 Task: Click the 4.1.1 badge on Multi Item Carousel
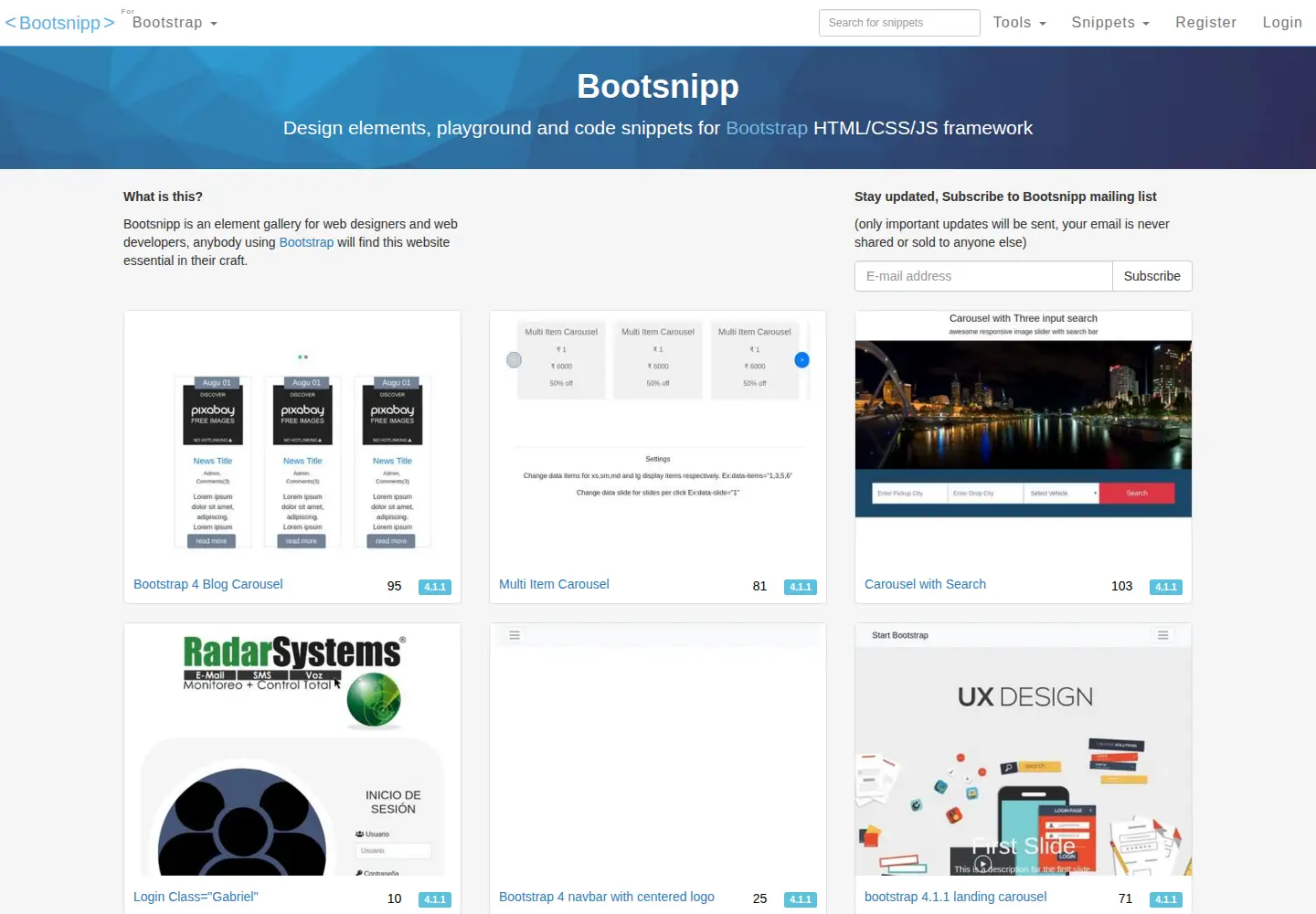click(x=801, y=587)
